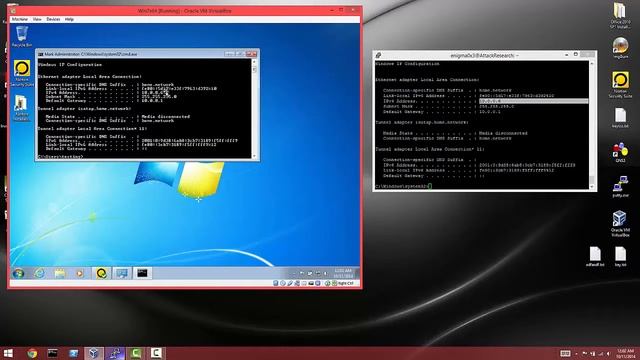
Task: Click the PuTTY command prompt cursor line
Action: click(x=403, y=186)
